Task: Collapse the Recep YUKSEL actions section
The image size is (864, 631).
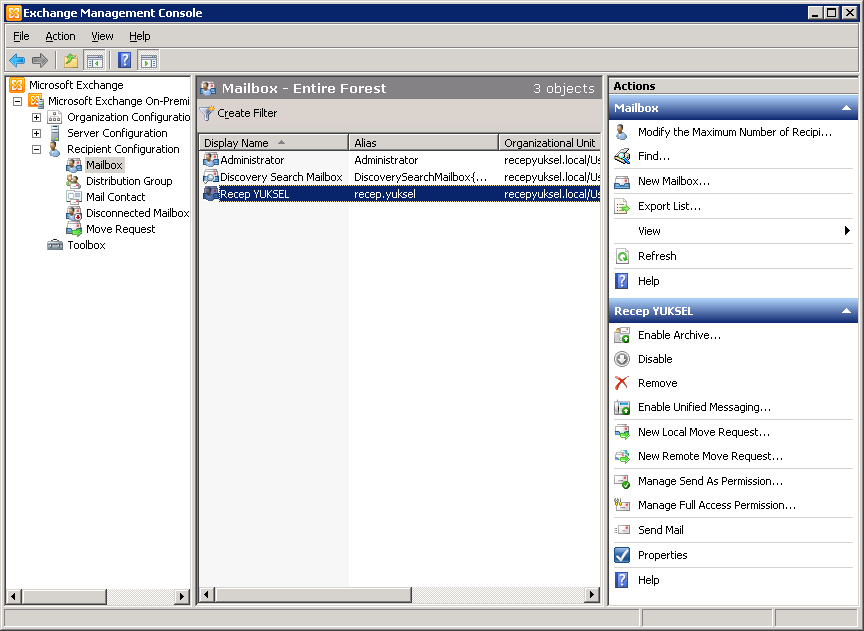Action: click(x=846, y=311)
